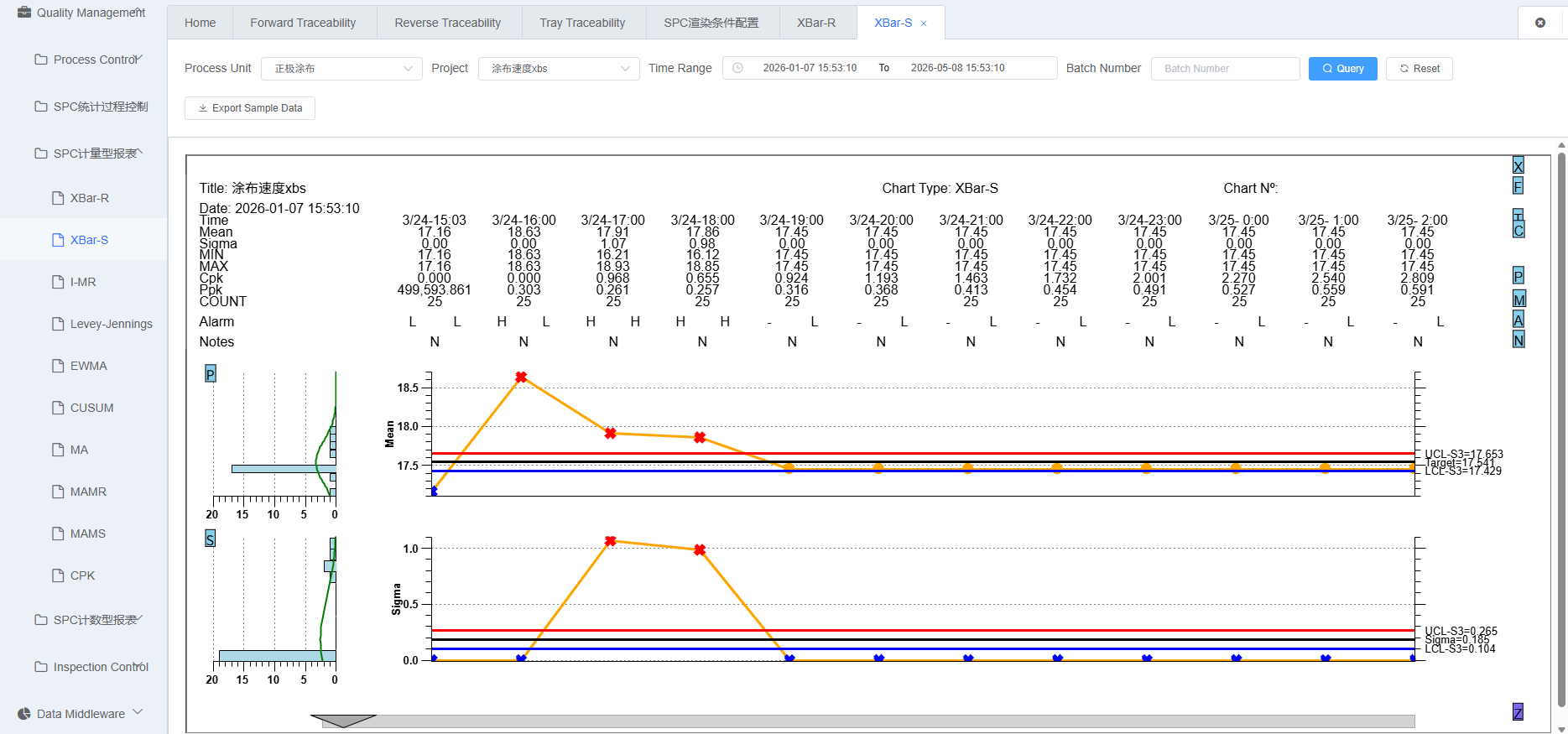Viewport: 1568px width, 734px height.
Task: Click the Reset button
Action: click(1419, 69)
